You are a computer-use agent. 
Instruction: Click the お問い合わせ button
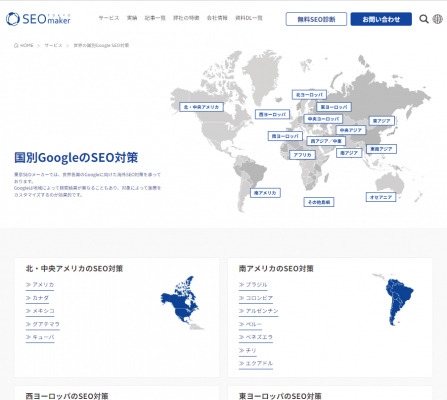pos(381,19)
